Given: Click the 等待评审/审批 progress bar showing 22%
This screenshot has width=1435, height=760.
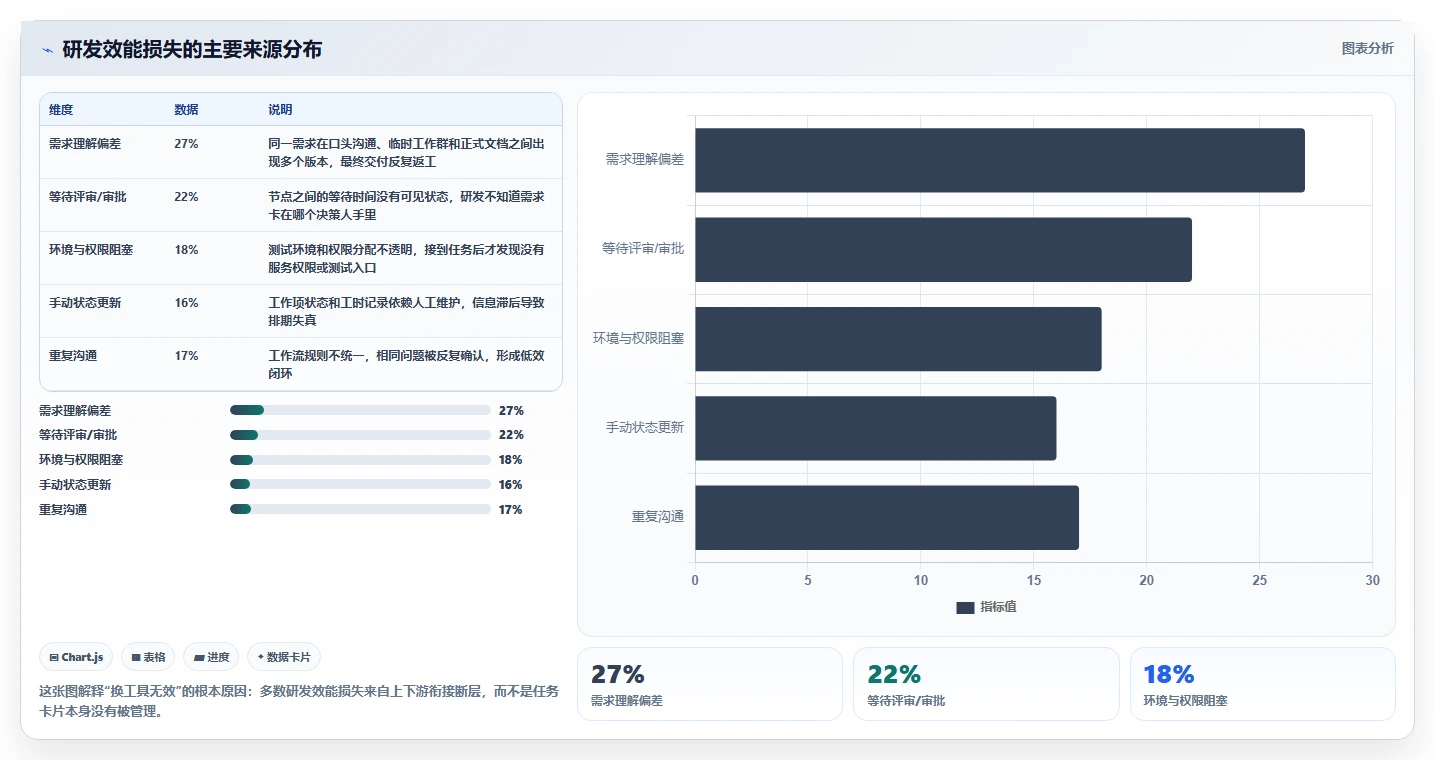Looking at the screenshot, I should click(360, 435).
